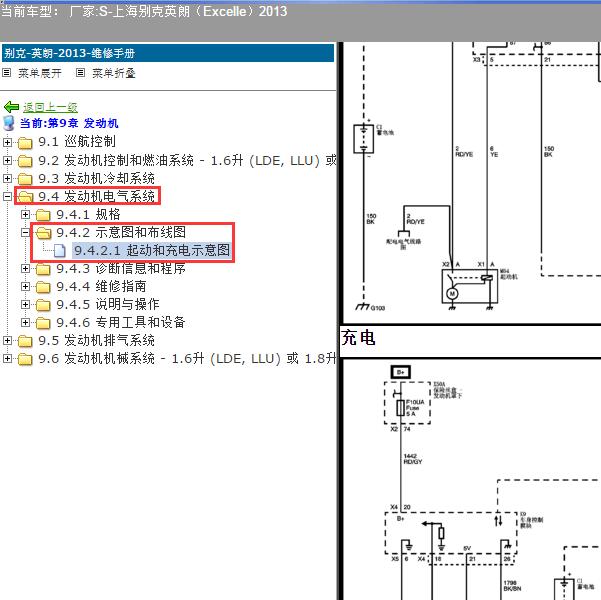Select 9.4.2 示意图和布线图 tree item

121,232
